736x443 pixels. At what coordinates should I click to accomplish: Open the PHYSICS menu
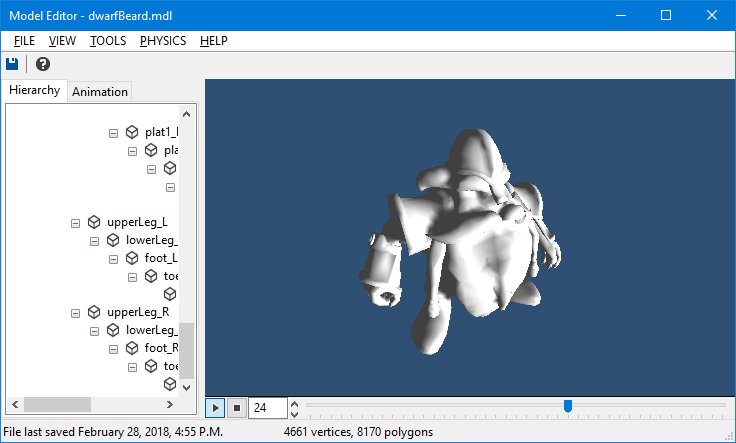tap(162, 41)
